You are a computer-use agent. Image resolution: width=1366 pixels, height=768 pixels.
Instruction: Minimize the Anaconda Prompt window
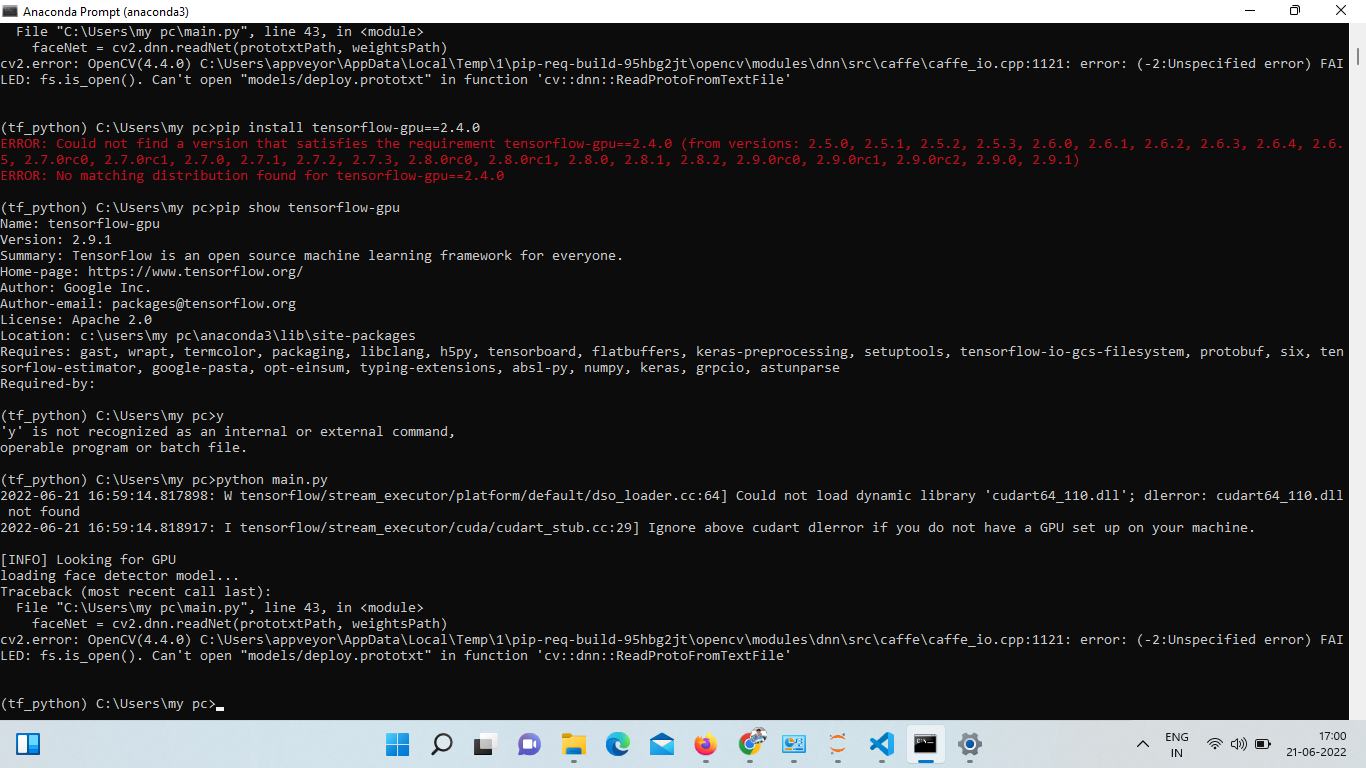1248,11
